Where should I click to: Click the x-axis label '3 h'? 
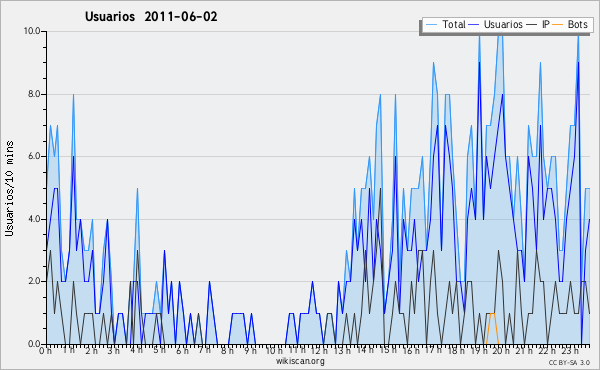pyautogui.click(x=114, y=351)
